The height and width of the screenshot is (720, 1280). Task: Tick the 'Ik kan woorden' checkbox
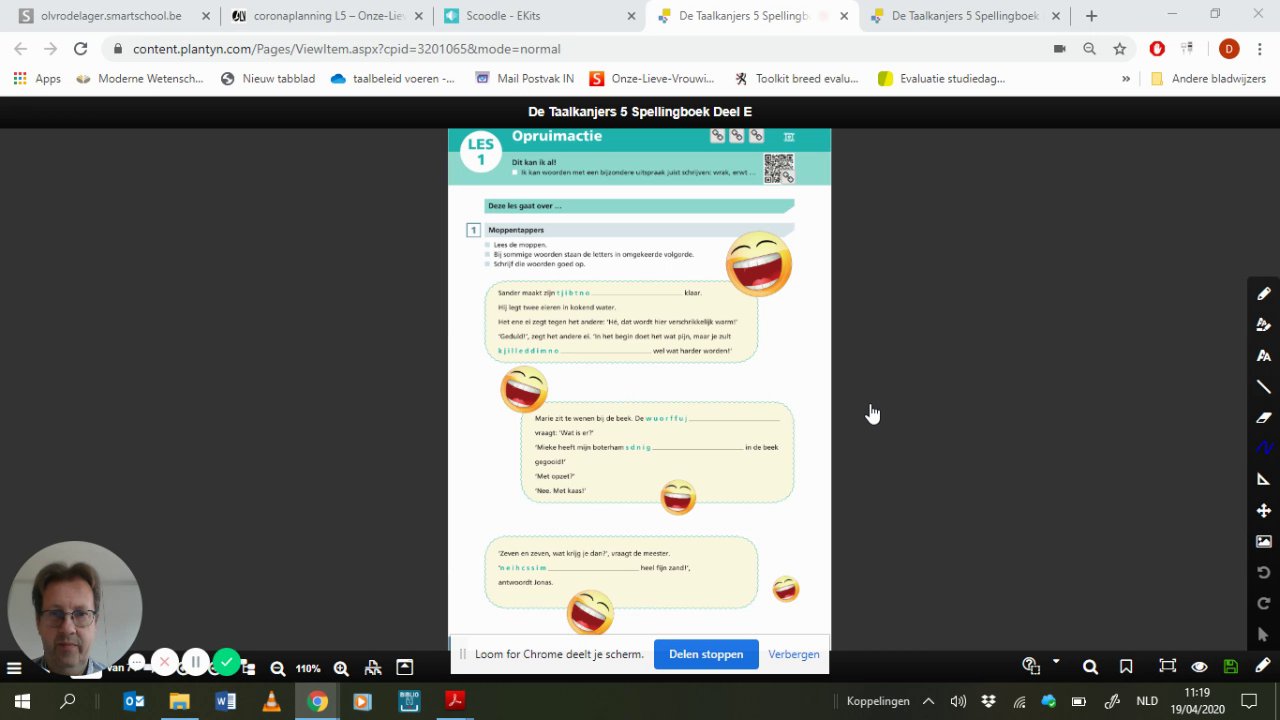coord(515,172)
